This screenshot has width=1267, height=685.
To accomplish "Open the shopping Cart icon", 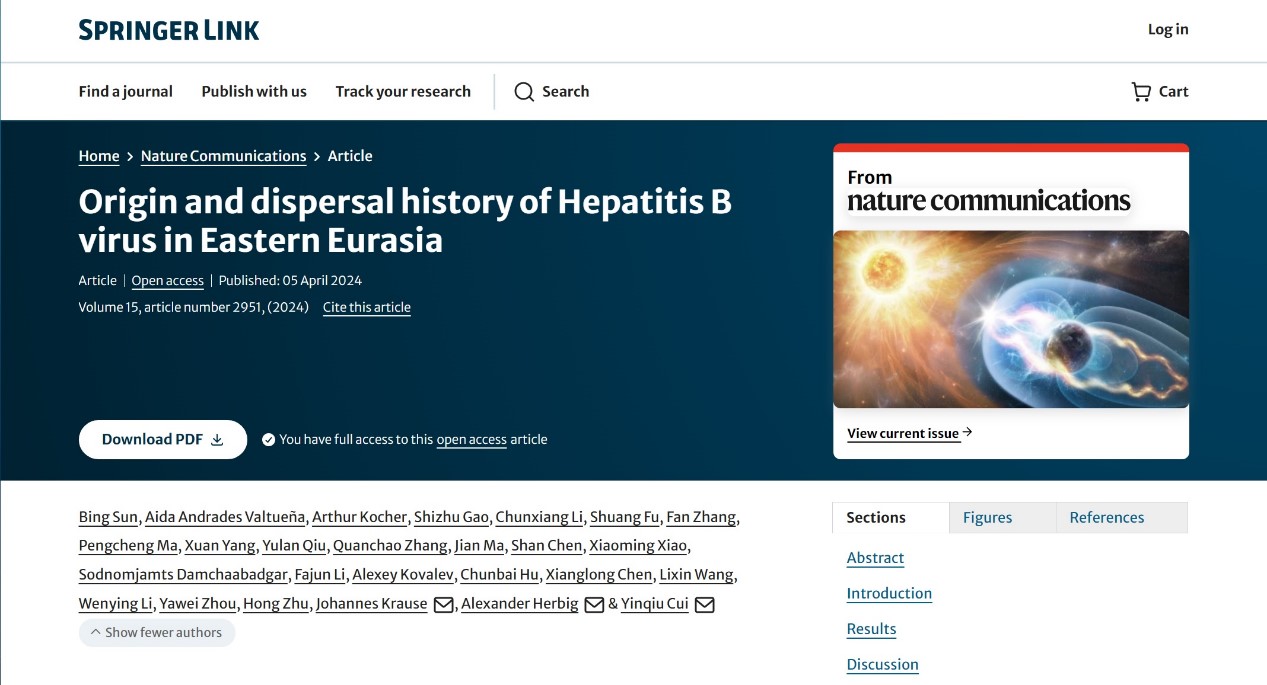I will coord(1141,92).
